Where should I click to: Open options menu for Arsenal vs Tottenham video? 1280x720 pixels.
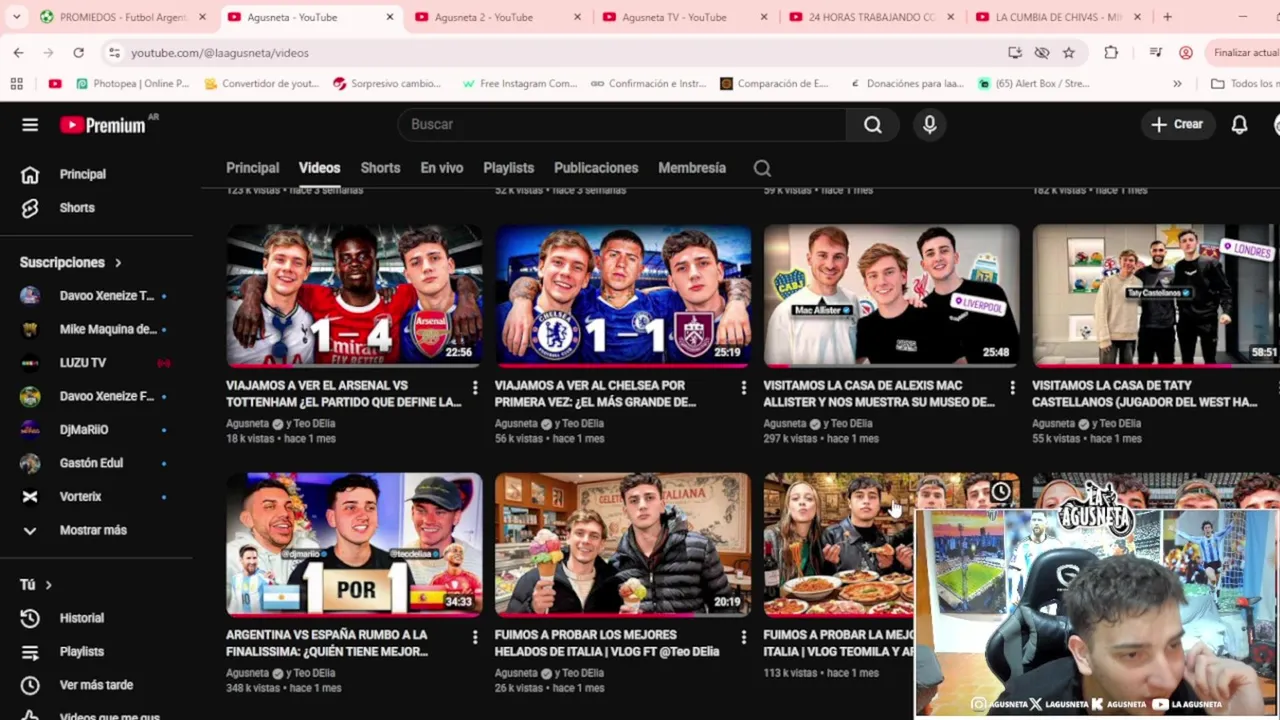475,387
